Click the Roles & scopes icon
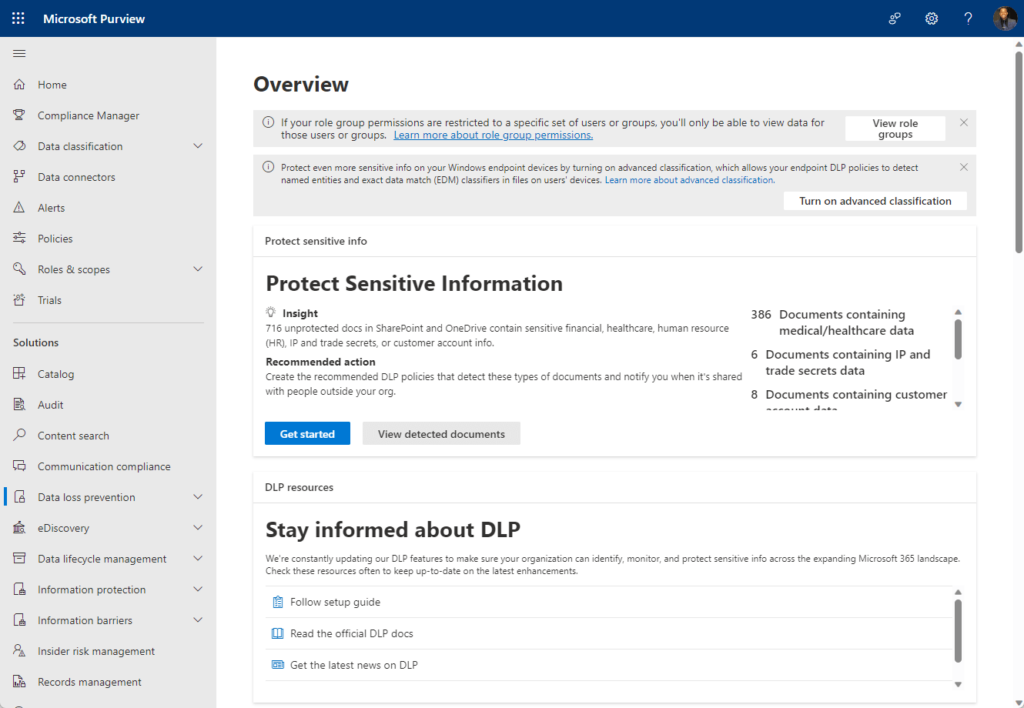This screenshot has width=1024, height=708. click(20, 268)
